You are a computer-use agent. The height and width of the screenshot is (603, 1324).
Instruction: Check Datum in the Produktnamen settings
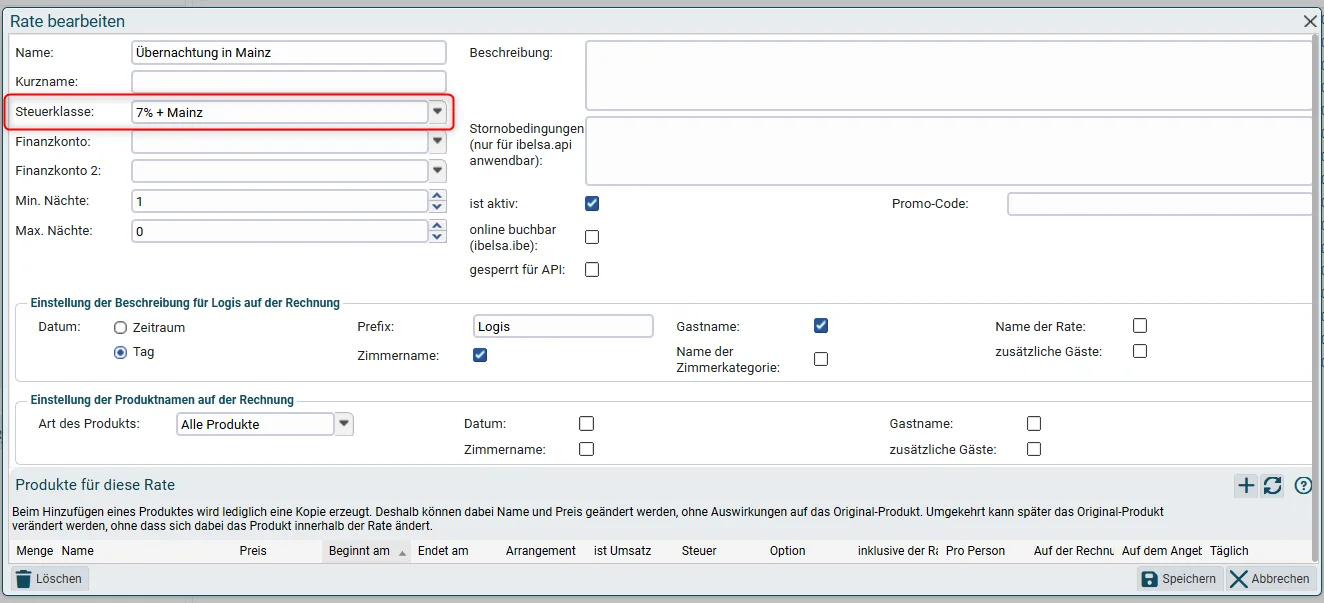tap(587, 424)
